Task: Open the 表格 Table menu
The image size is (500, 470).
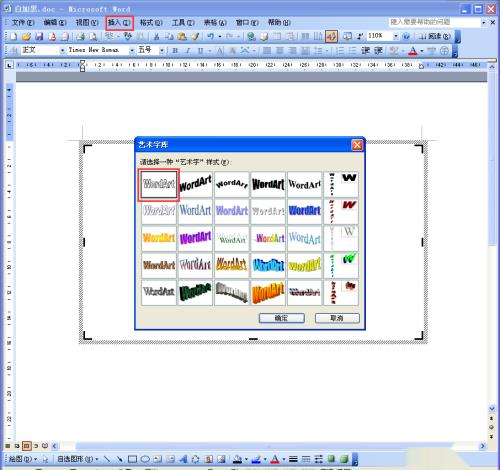Action: point(215,23)
